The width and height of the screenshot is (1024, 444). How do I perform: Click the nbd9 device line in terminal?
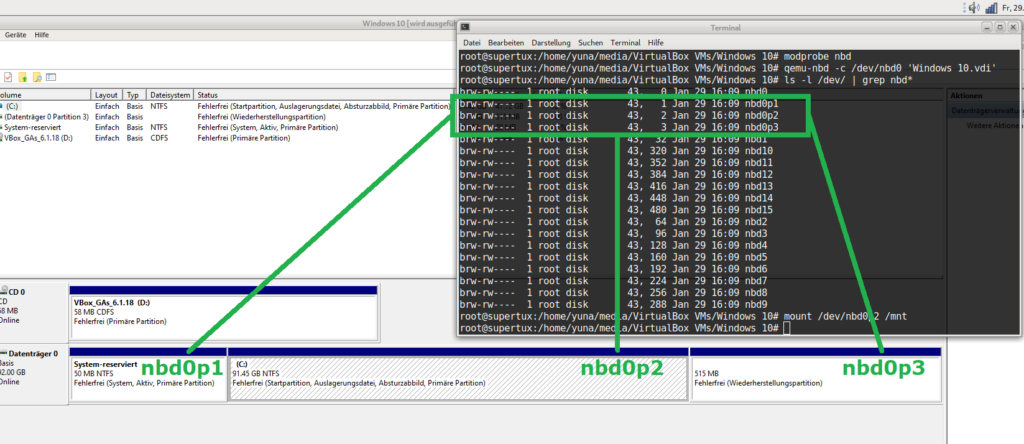pyautogui.click(x=614, y=304)
